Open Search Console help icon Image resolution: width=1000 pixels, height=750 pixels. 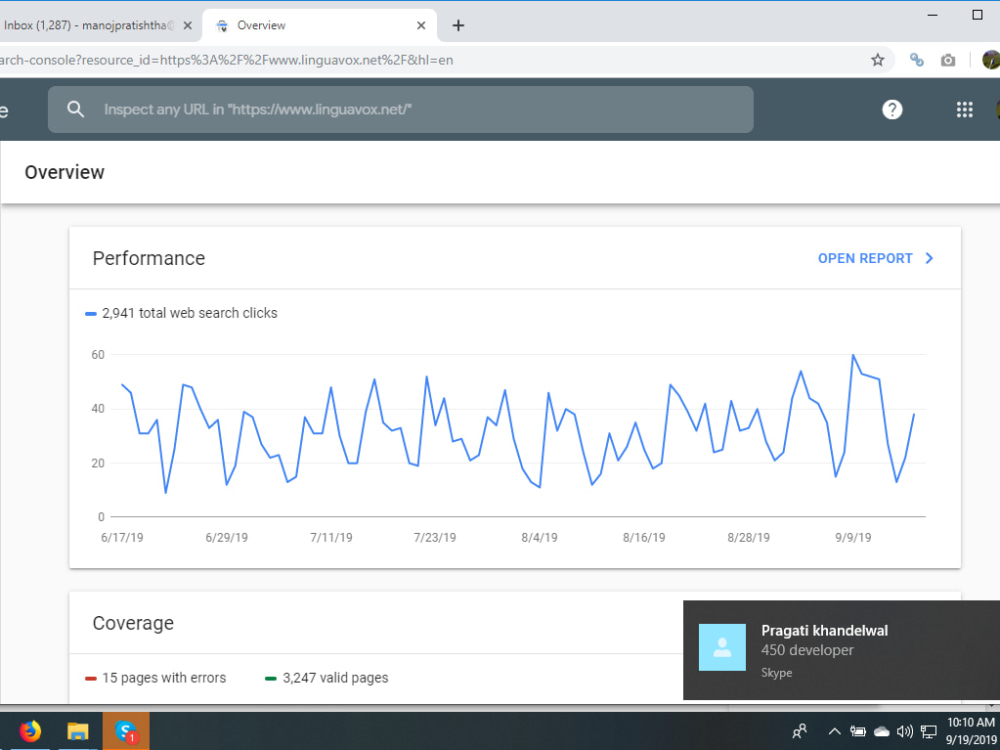[x=892, y=110]
